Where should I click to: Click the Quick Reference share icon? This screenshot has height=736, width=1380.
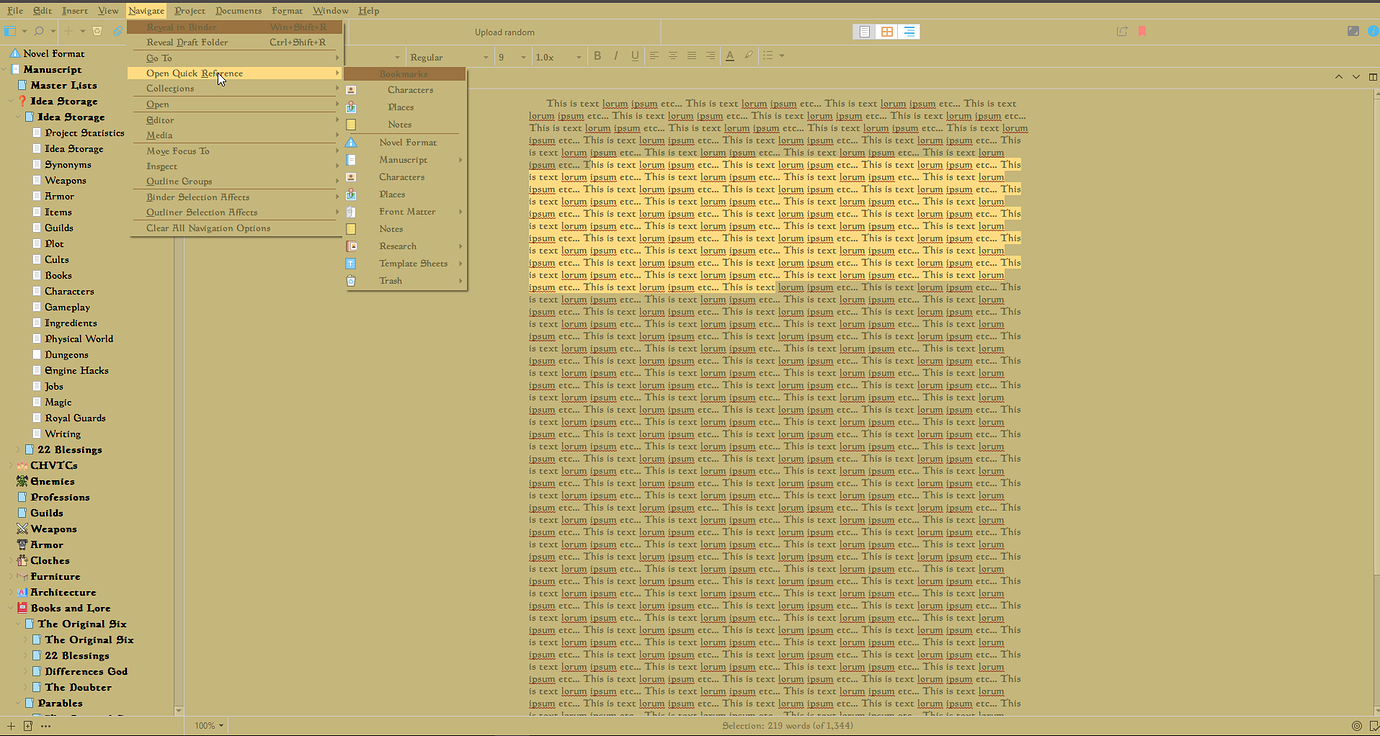point(1122,31)
